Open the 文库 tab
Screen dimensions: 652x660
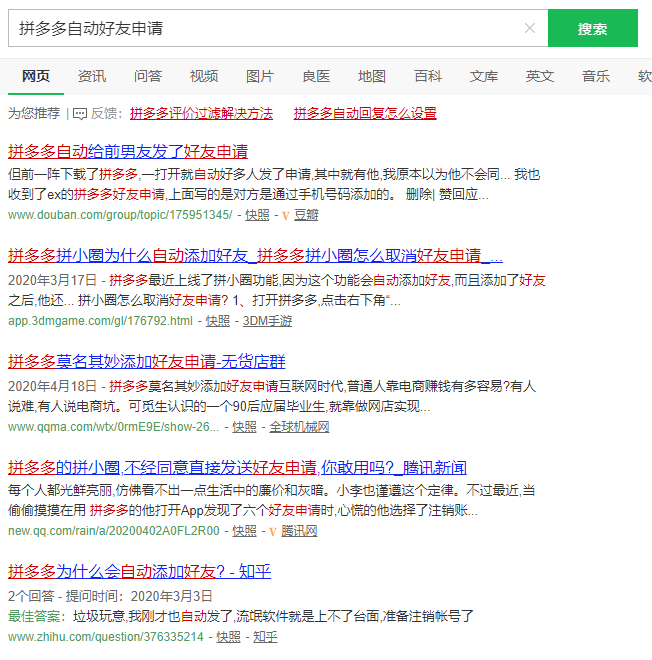point(484,76)
